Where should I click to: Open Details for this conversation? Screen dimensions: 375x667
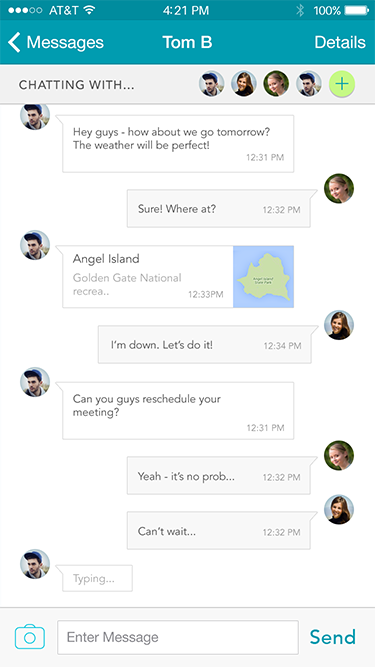340,43
